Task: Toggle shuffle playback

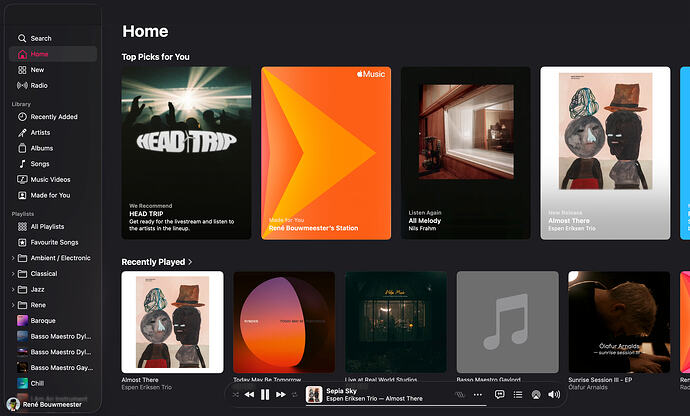Action: [x=235, y=394]
